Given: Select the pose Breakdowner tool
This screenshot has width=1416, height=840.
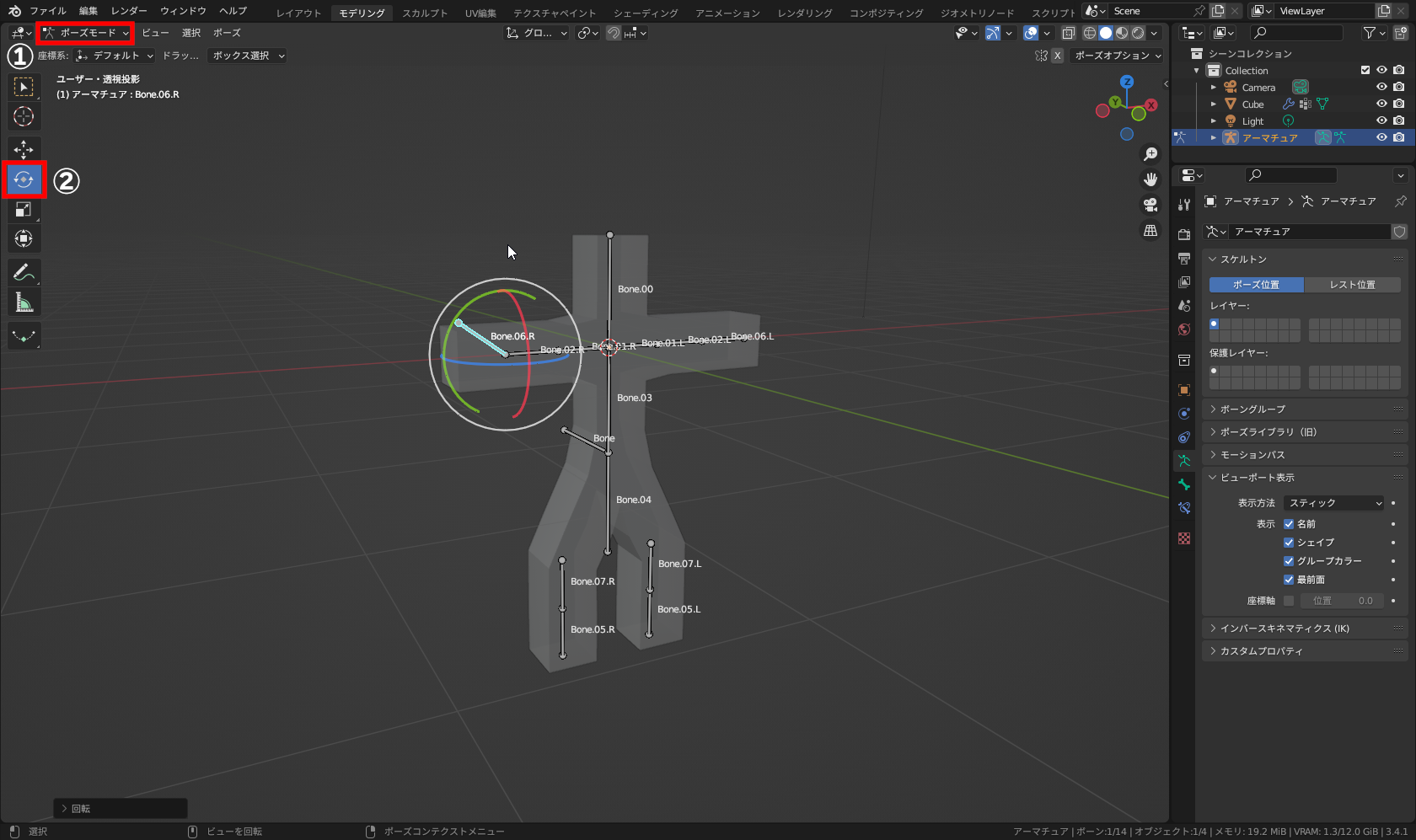Looking at the screenshot, I should [x=24, y=336].
